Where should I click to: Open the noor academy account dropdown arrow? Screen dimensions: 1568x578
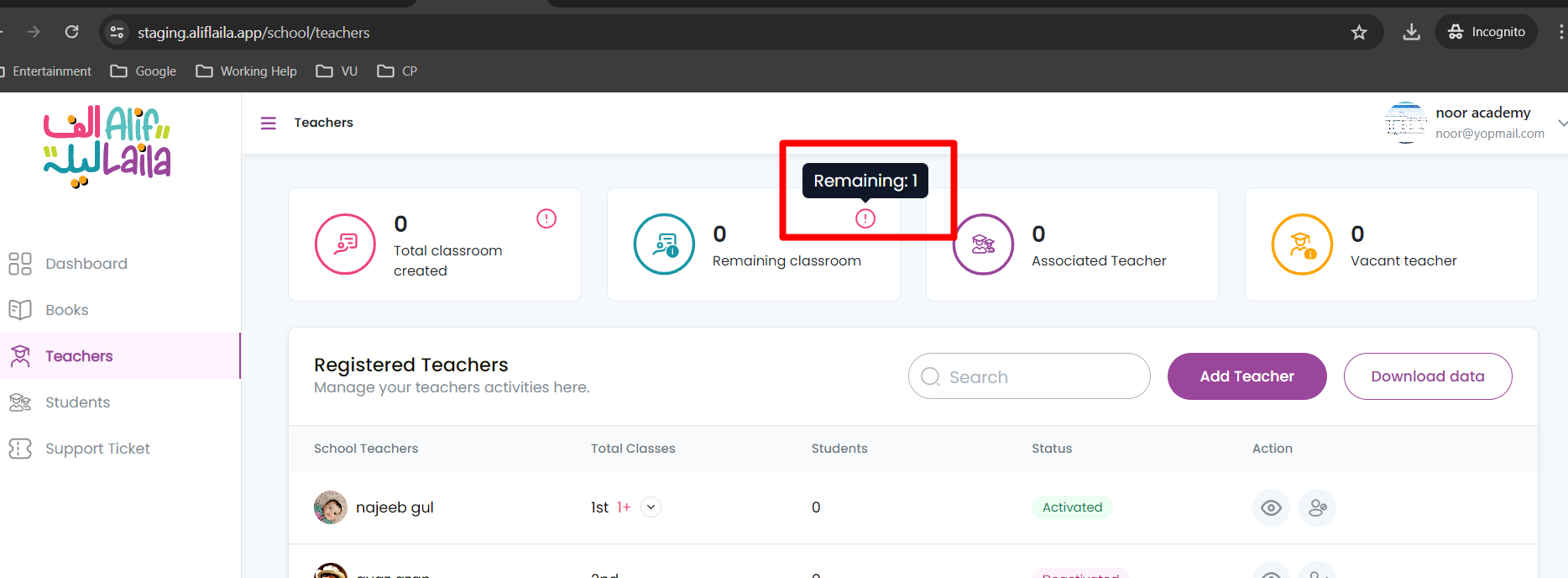click(x=1561, y=123)
